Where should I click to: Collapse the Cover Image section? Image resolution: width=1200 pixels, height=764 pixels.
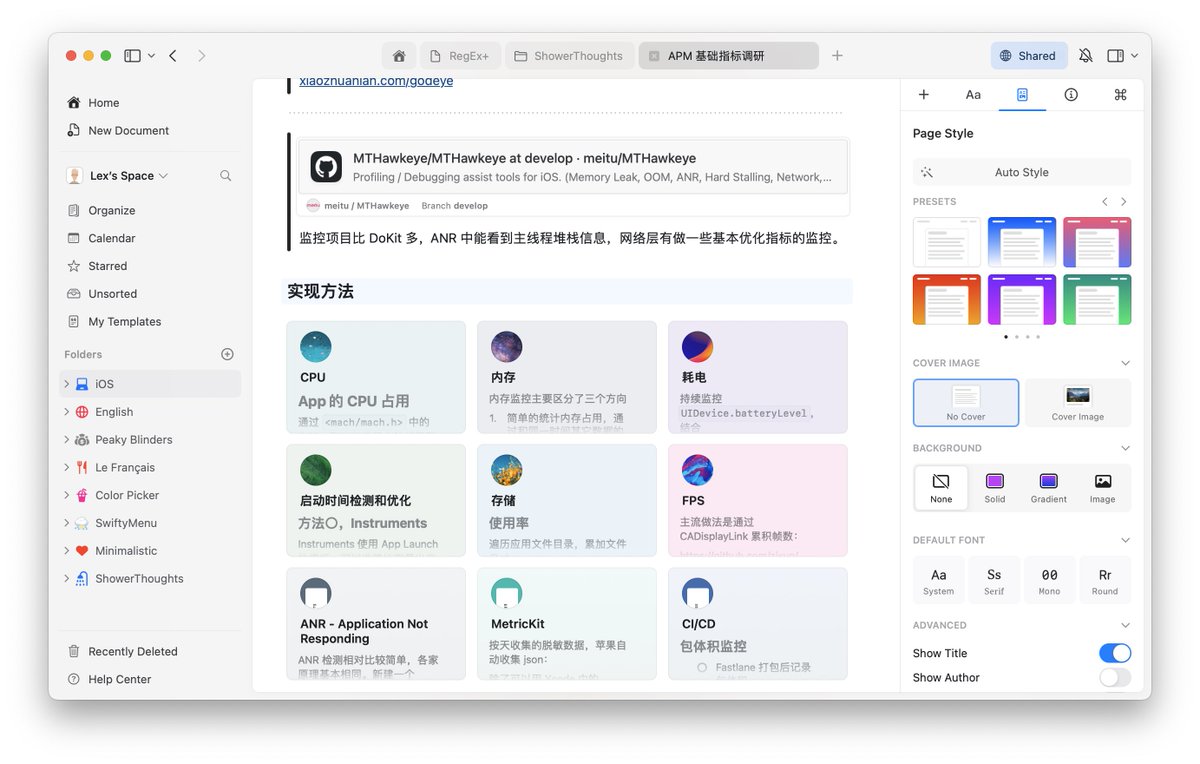(1125, 363)
